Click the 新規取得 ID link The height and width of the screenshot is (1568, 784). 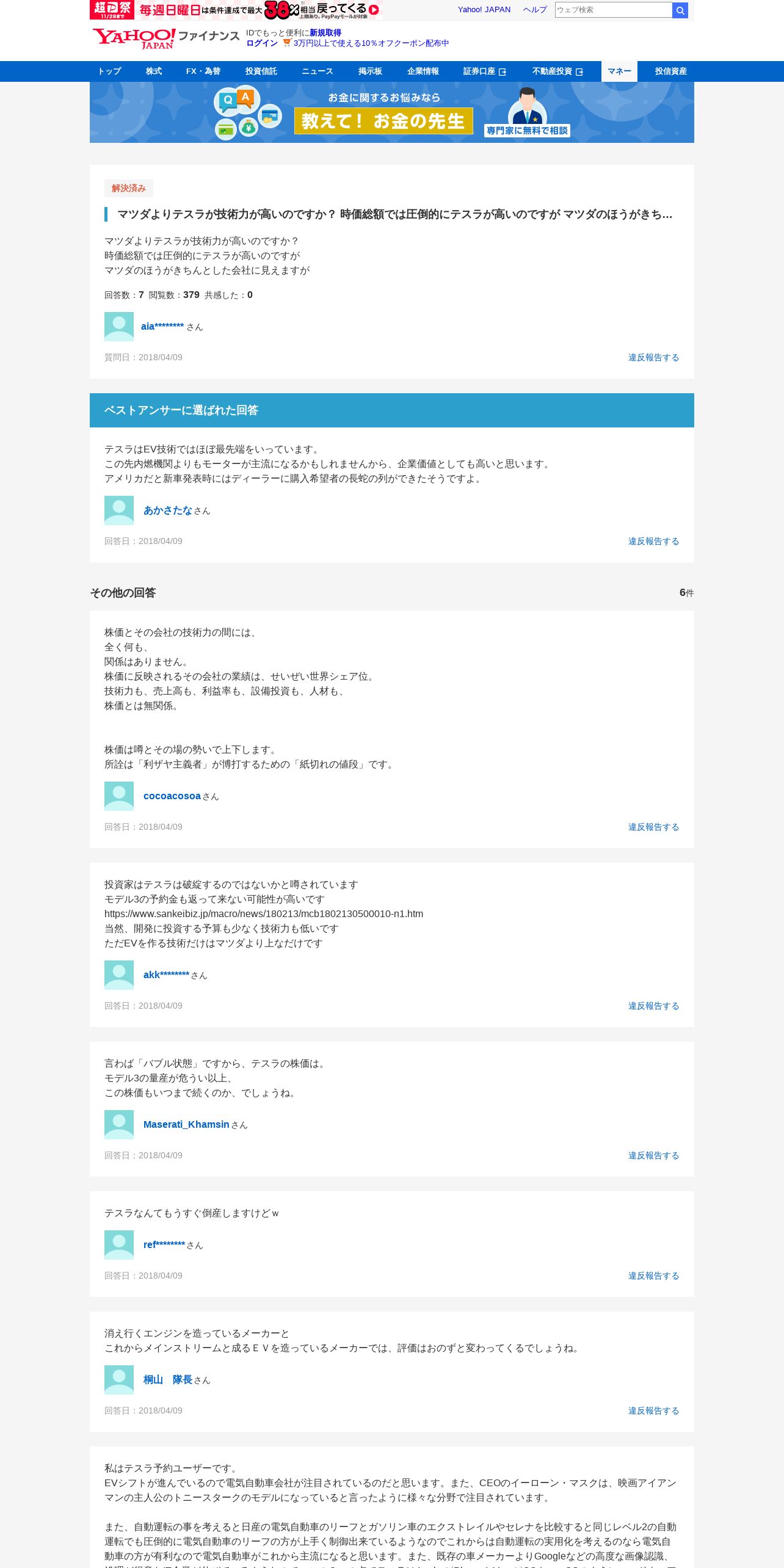(x=325, y=33)
